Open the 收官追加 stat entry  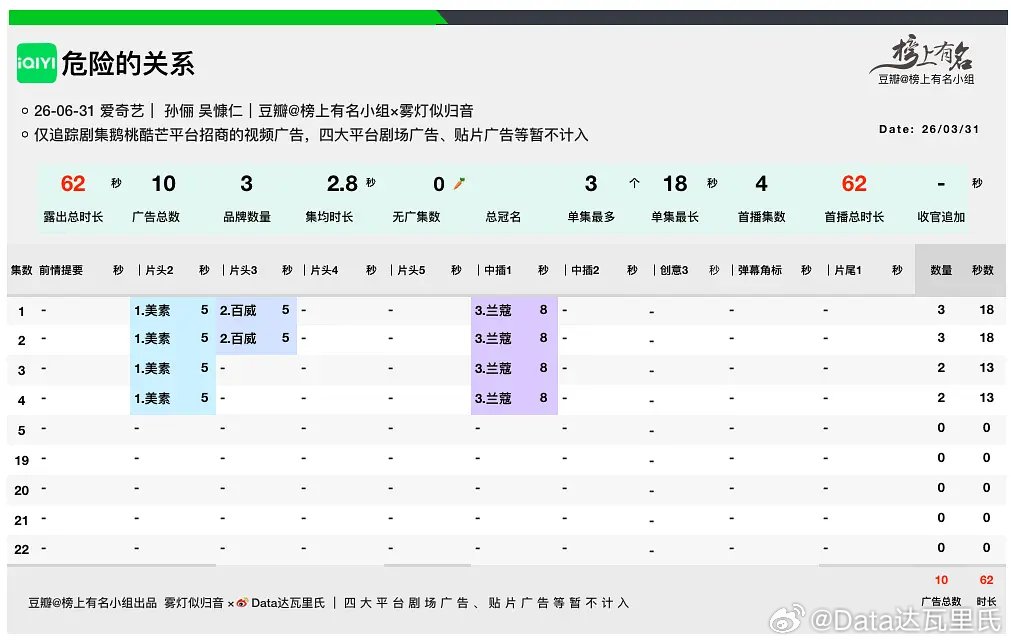click(941, 196)
